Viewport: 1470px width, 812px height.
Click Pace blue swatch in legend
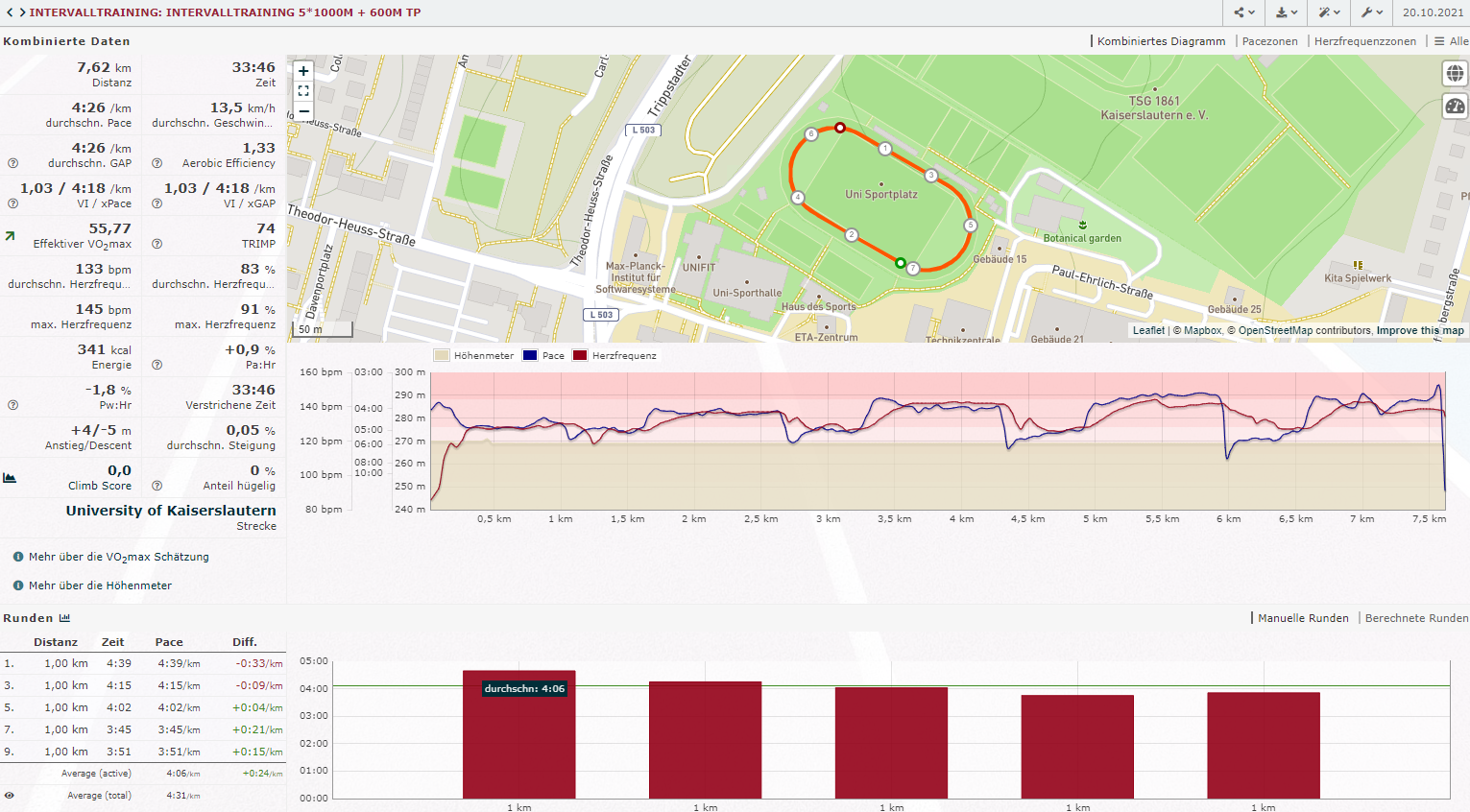pos(530,356)
